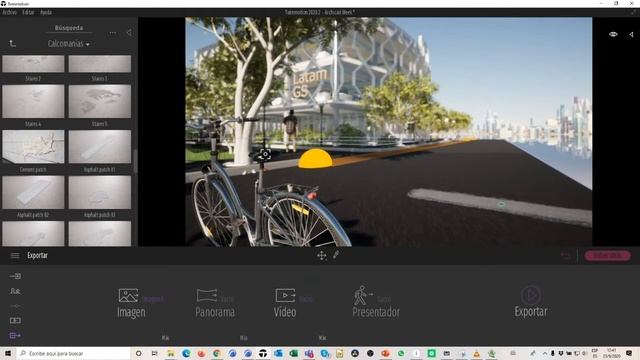Open the Ajustes sliders section icon
Viewport: 640px width, 360px height.
[x=15, y=306]
